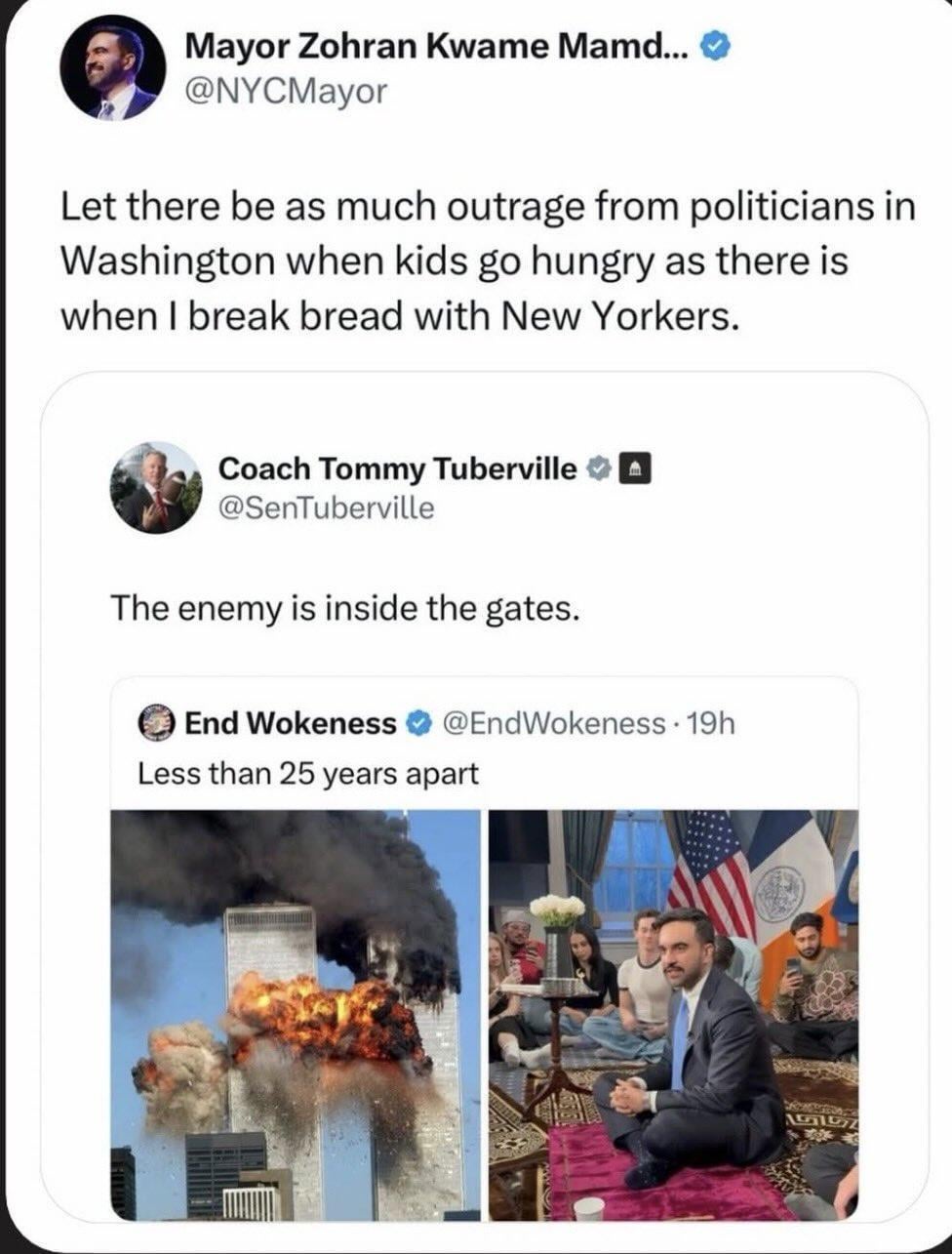Open the burning towers photo
The image size is (952, 1254).
coord(296,1015)
